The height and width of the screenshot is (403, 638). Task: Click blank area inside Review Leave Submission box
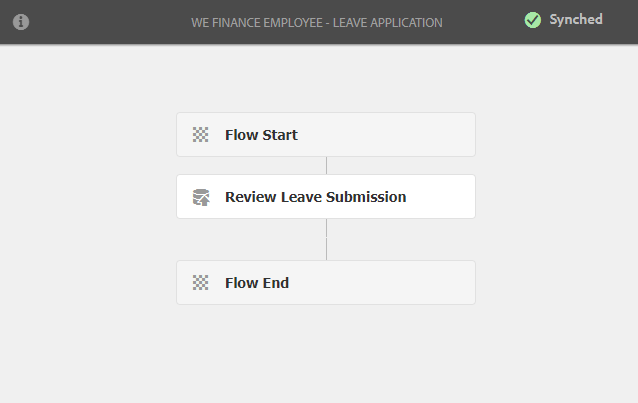(x=441, y=197)
